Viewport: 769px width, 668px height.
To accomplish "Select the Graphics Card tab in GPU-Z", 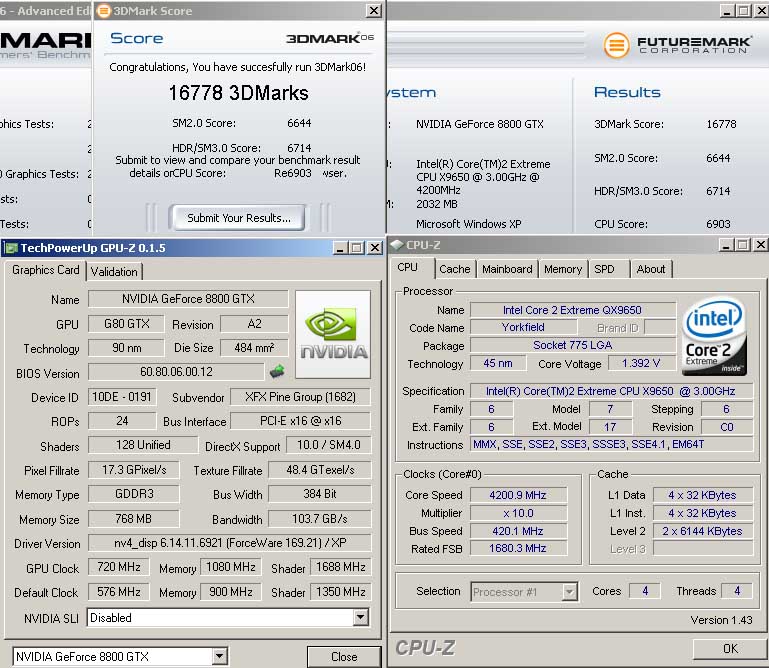I will 46,270.
